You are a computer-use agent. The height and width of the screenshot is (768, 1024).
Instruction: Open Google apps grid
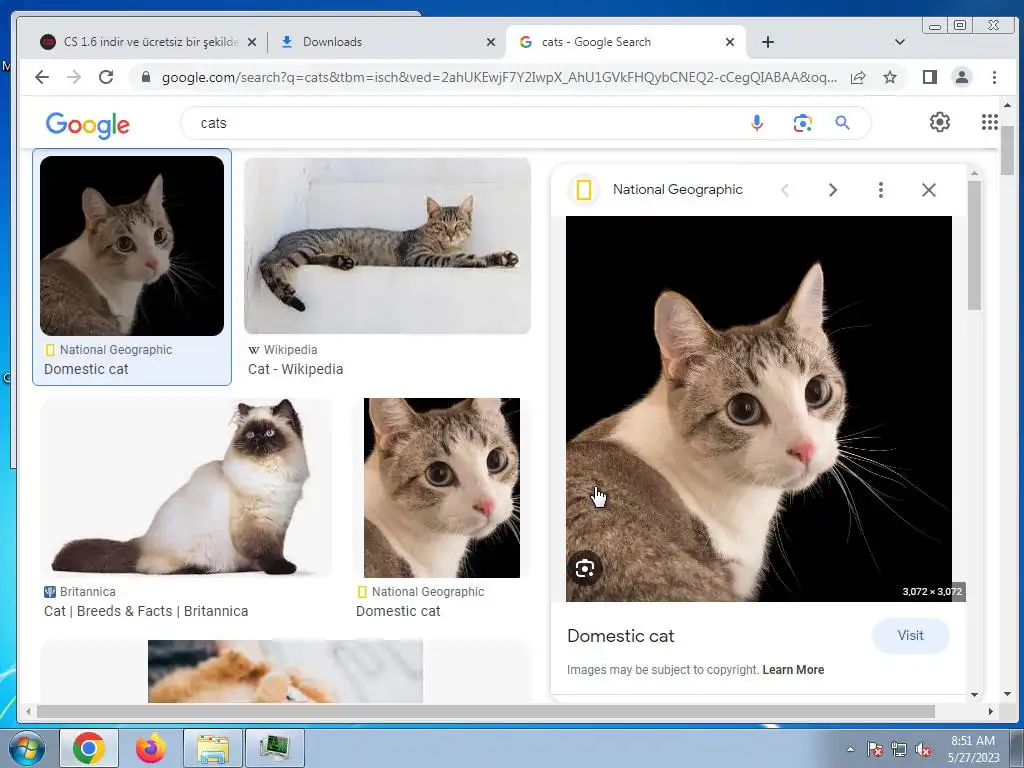[989, 122]
